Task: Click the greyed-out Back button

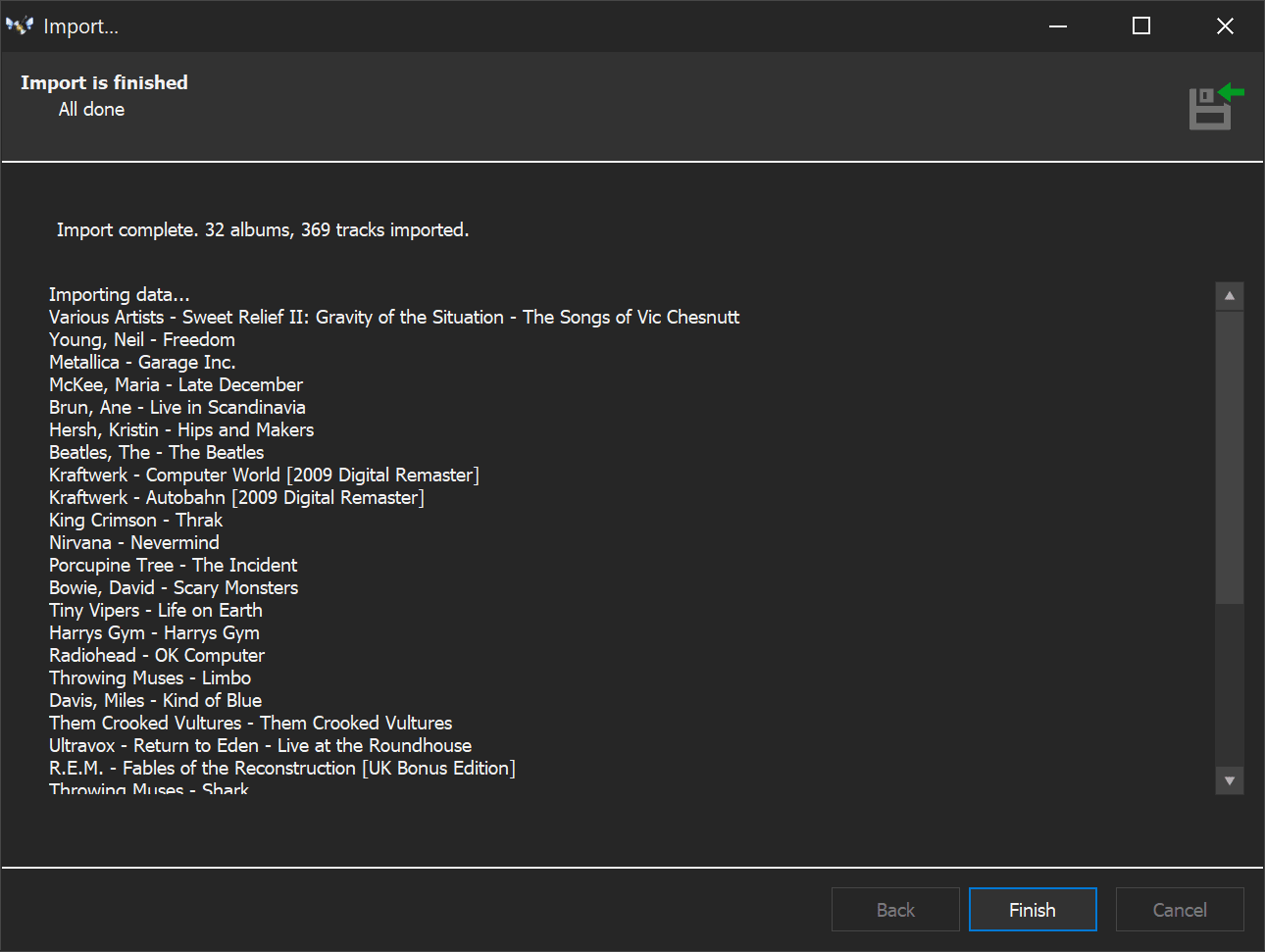Action: 894,910
